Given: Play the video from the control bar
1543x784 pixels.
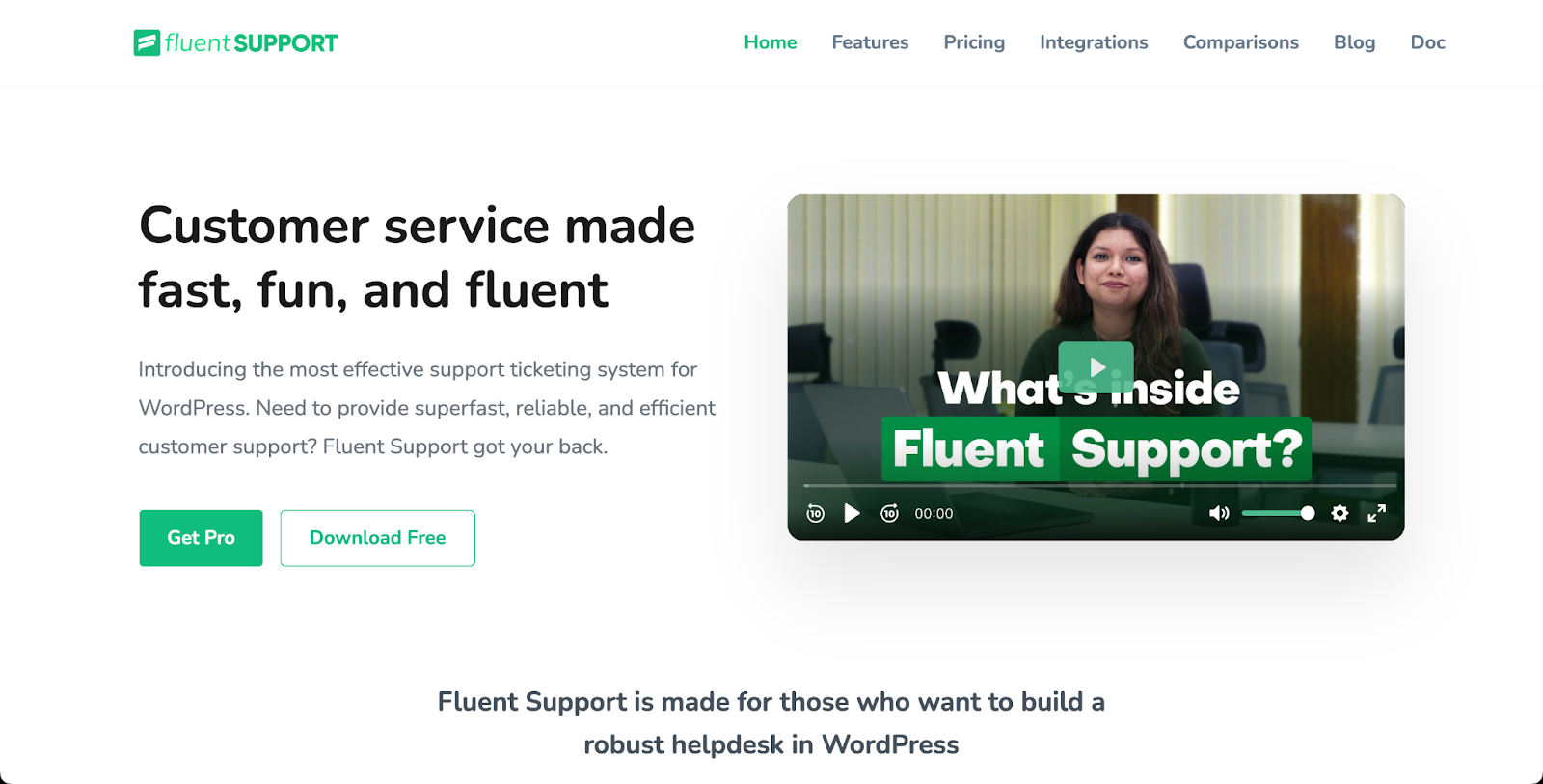Looking at the screenshot, I should (x=852, y=513).
